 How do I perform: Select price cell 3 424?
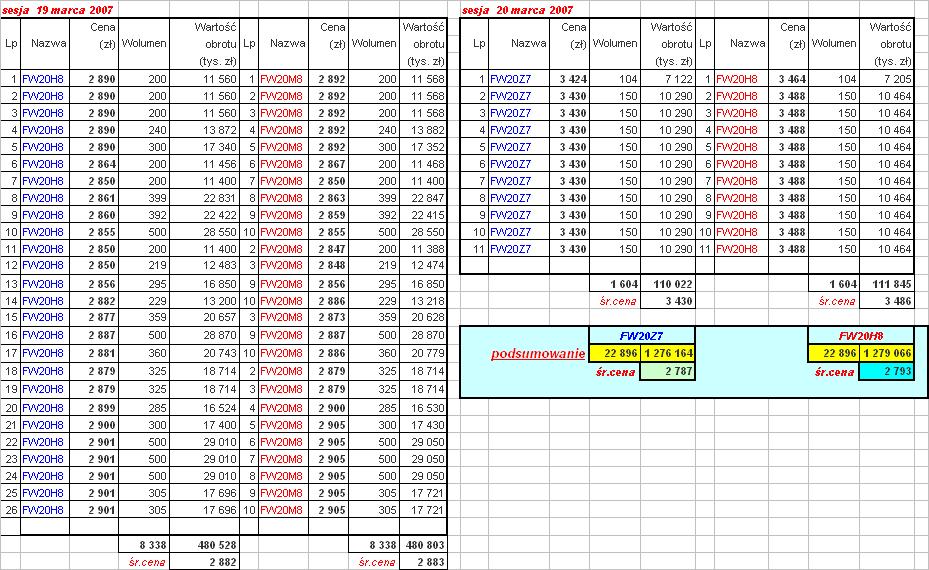(x=569, y=79)
